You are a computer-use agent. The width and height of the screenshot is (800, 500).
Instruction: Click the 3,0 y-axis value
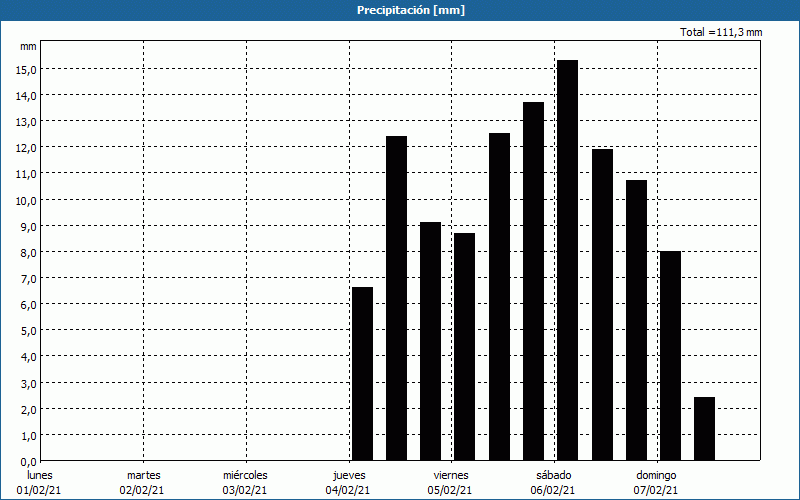28,383
